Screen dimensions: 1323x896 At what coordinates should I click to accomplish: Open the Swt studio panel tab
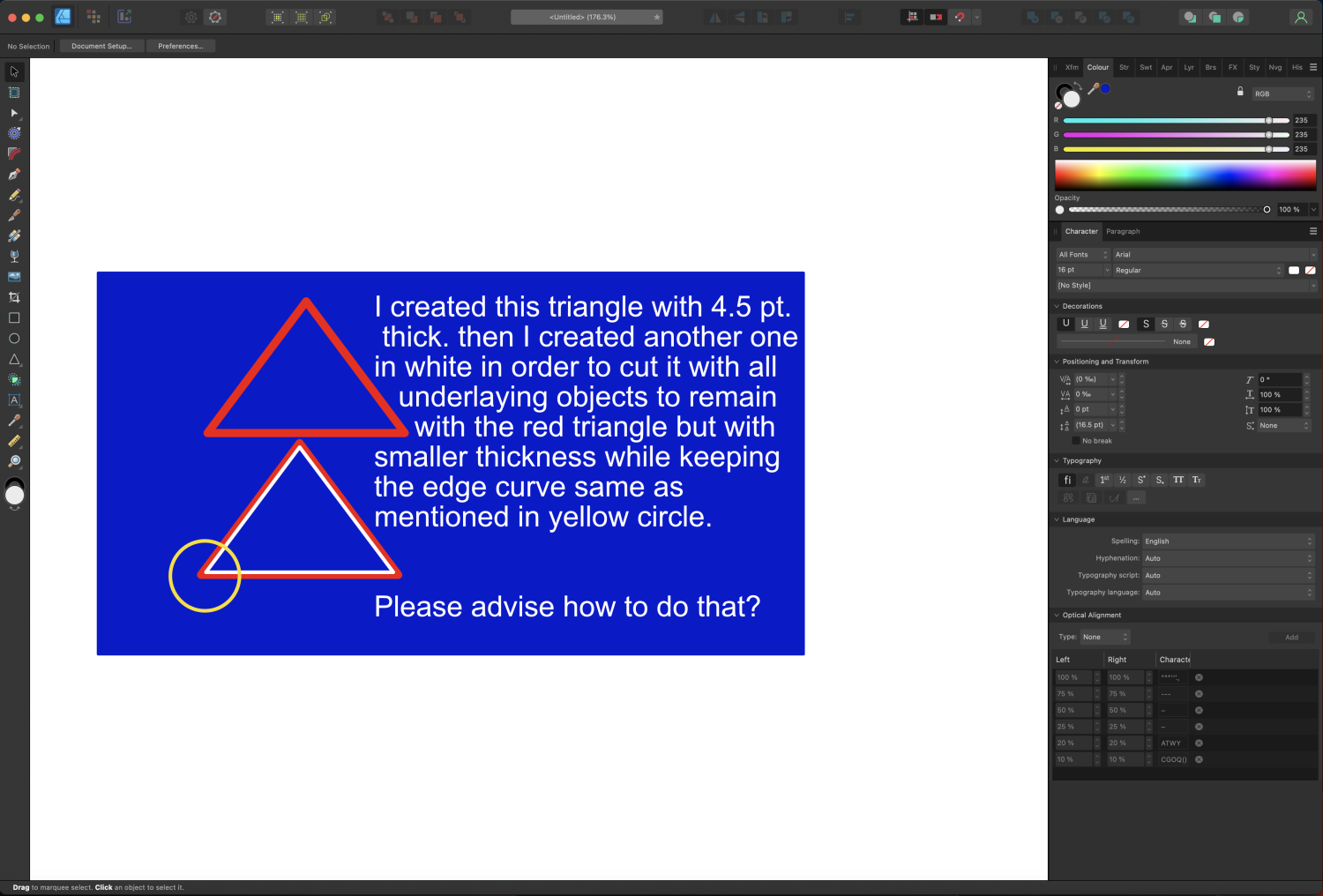click(x=1145, y=67)
